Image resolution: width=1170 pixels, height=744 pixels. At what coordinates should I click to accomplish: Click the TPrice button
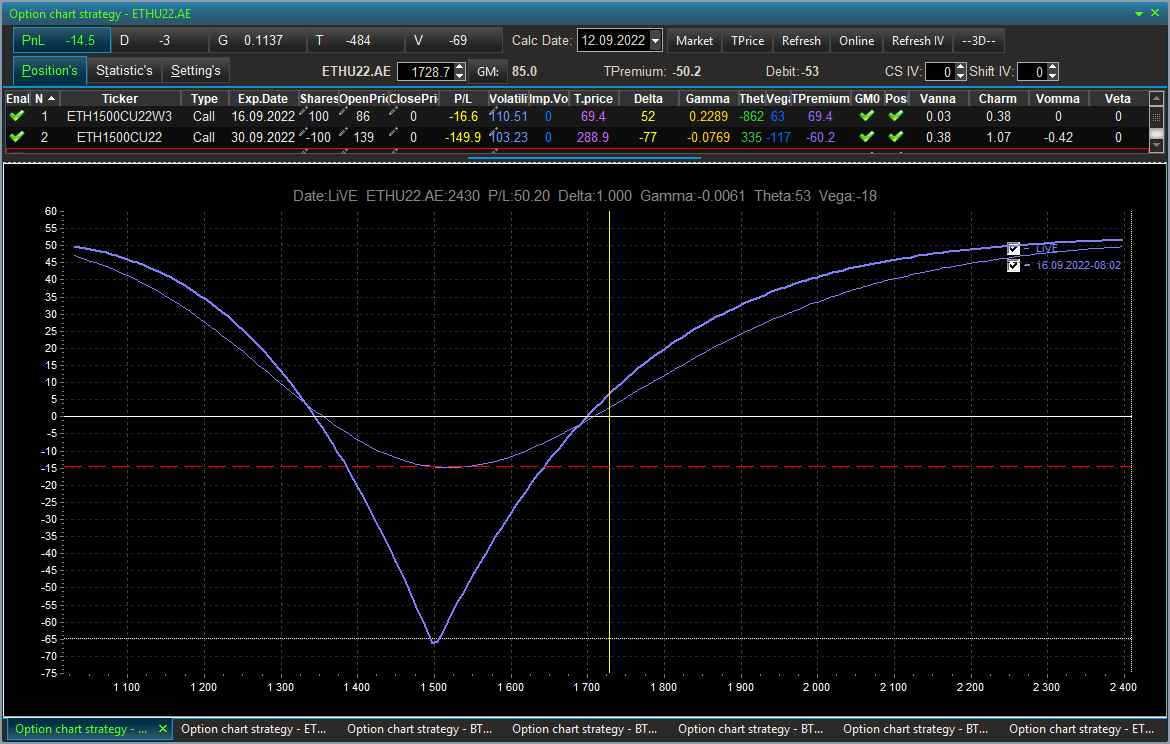click(x=748, y=41)
